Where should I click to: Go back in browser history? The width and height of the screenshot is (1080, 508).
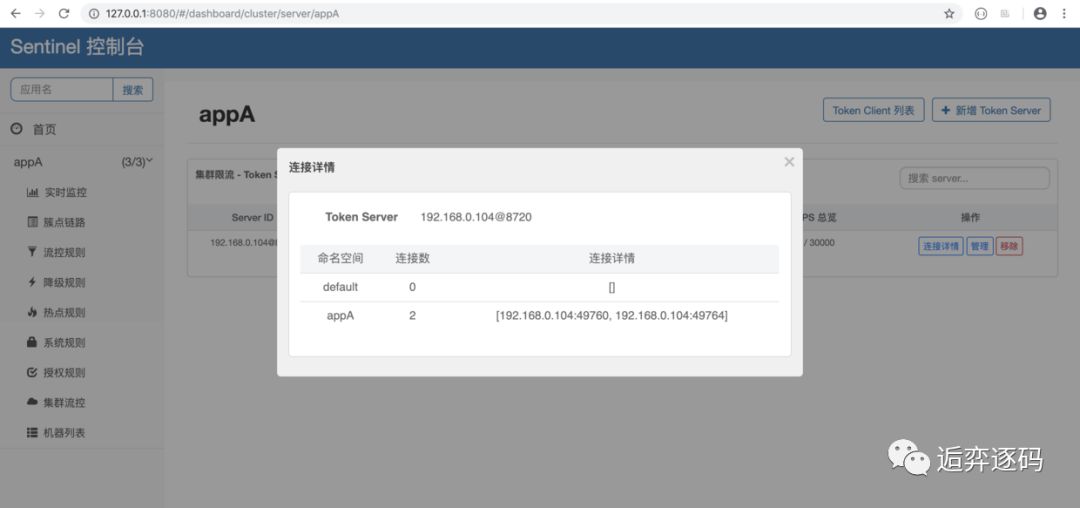pos(15,14)
